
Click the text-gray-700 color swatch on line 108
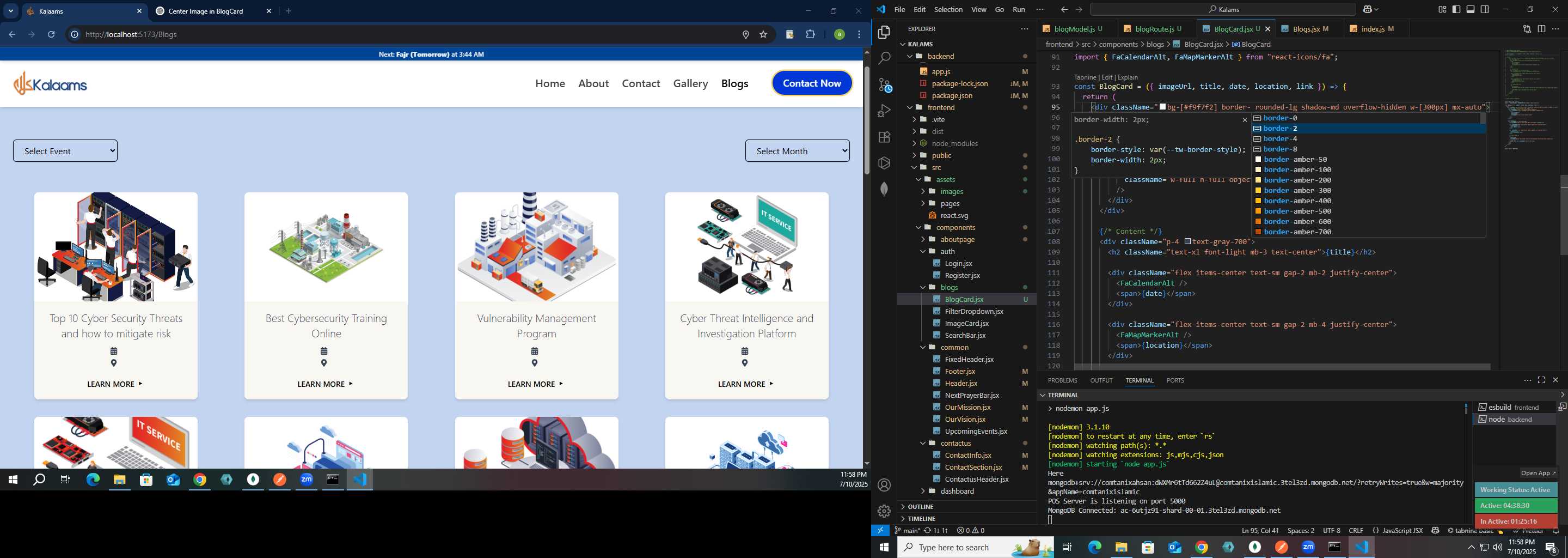click(x=1187, y=242)
